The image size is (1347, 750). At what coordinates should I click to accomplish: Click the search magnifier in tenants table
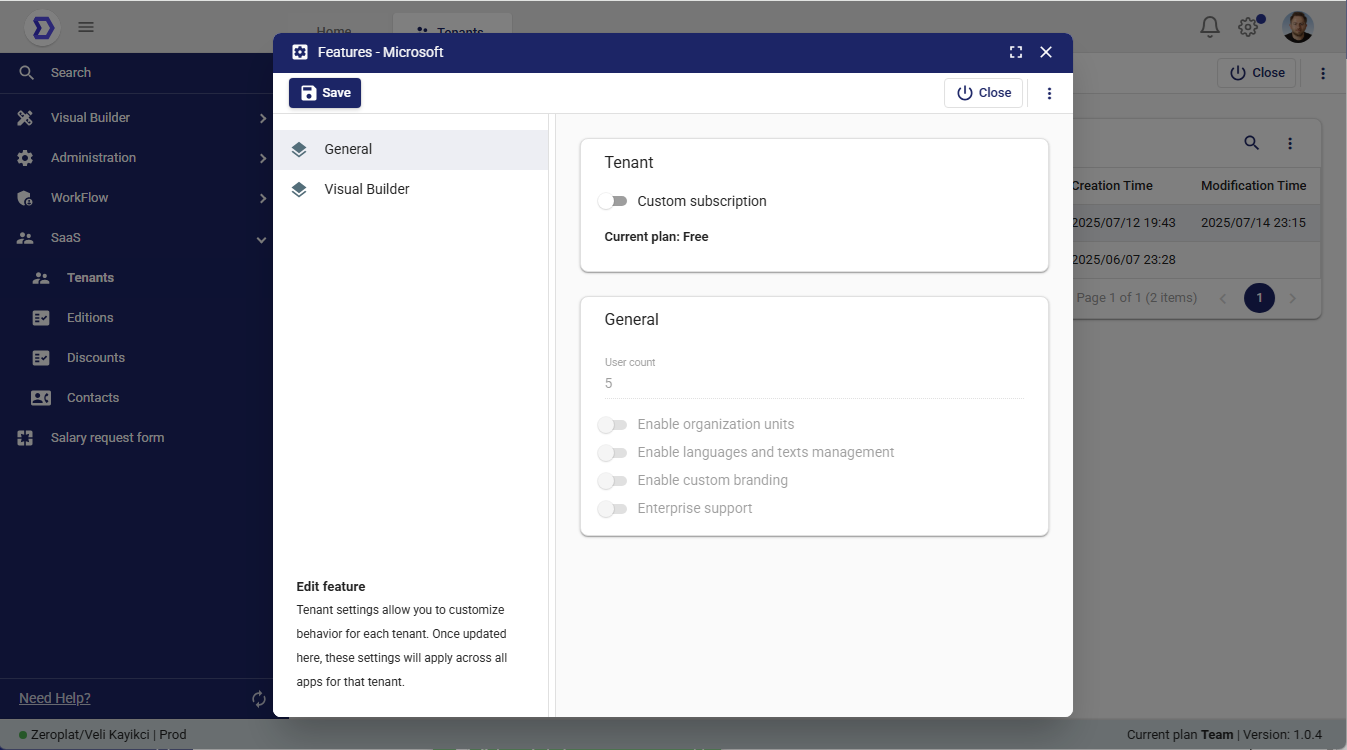(x=1251, y=143)
